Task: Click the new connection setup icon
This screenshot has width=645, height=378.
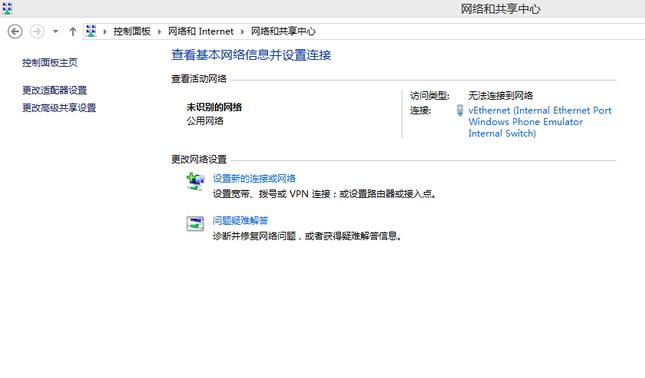Action: coord(195,181)
